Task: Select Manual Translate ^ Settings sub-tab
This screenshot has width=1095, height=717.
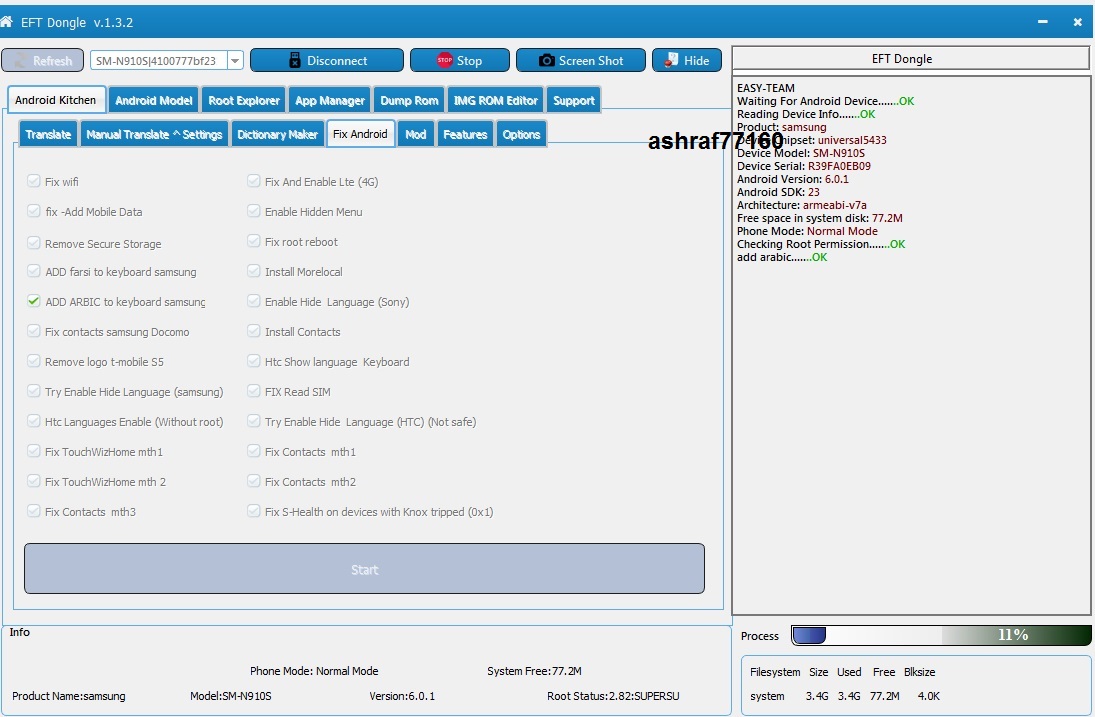Action: (x=154, y=134)
